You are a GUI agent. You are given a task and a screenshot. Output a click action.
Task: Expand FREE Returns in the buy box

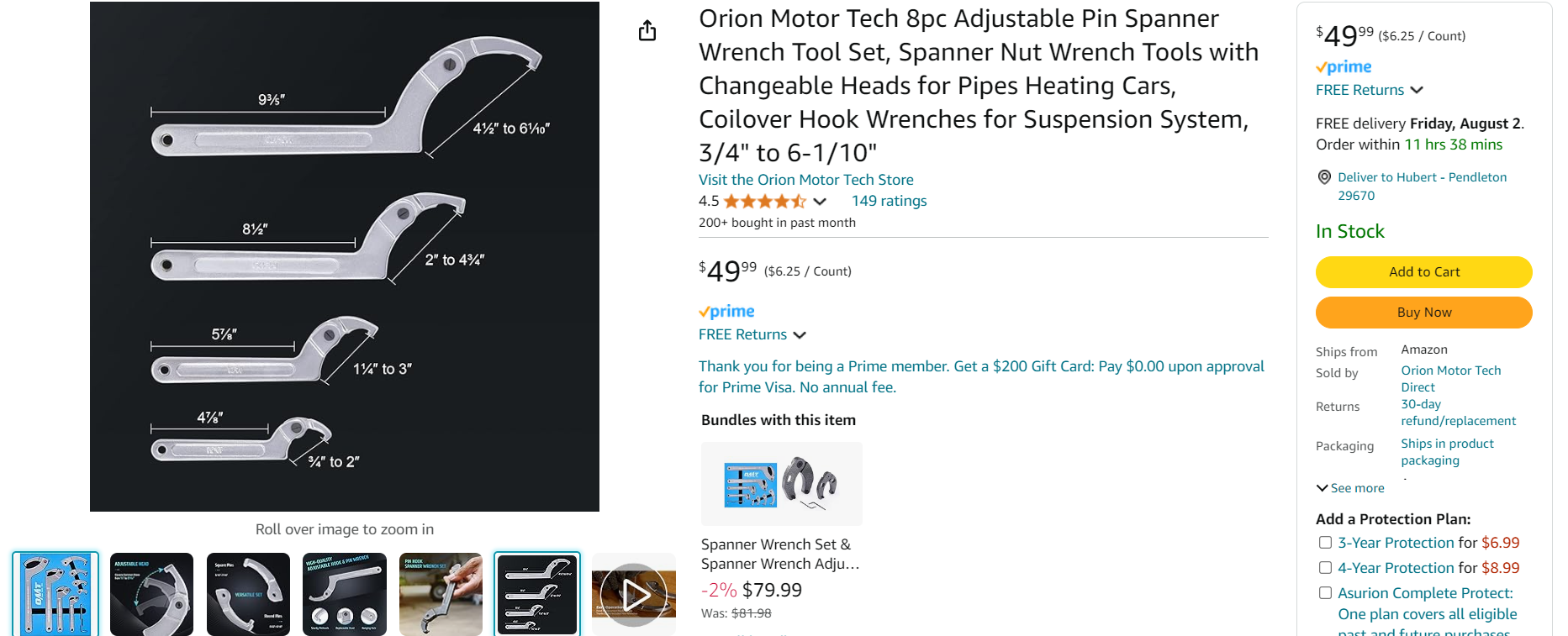(x=1417, y=90)
